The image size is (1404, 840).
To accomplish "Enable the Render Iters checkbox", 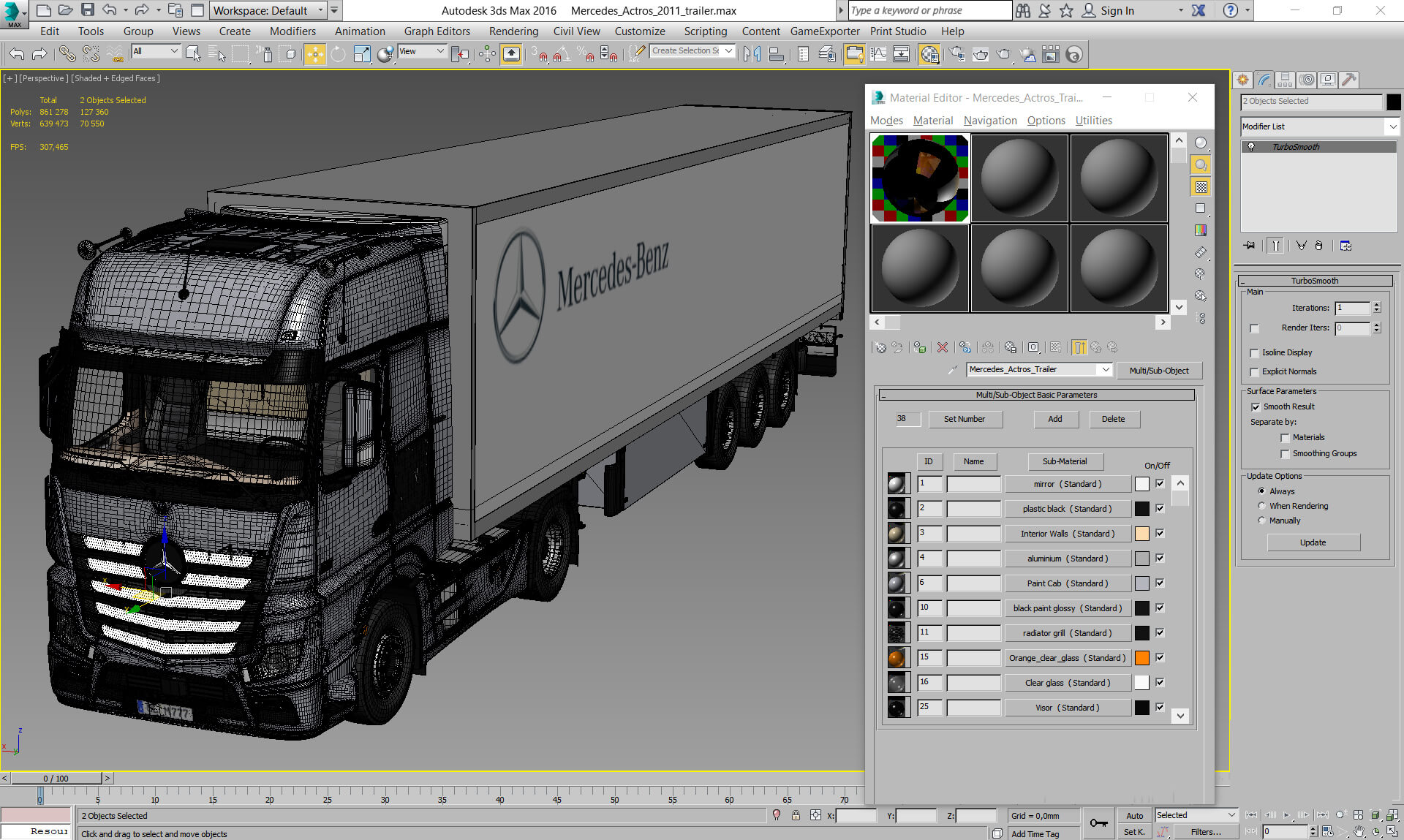I will click(x=1254, y=328).
